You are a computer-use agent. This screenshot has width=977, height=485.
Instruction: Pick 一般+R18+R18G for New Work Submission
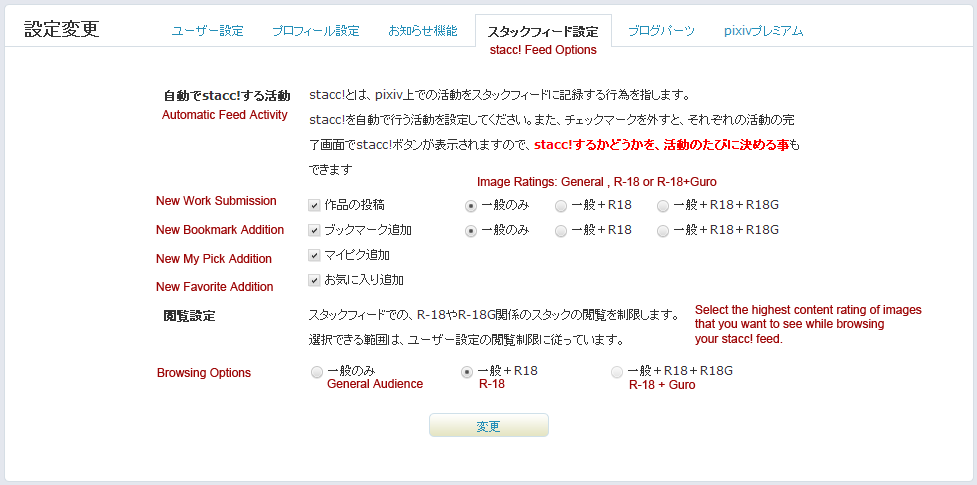pos(663,205)
